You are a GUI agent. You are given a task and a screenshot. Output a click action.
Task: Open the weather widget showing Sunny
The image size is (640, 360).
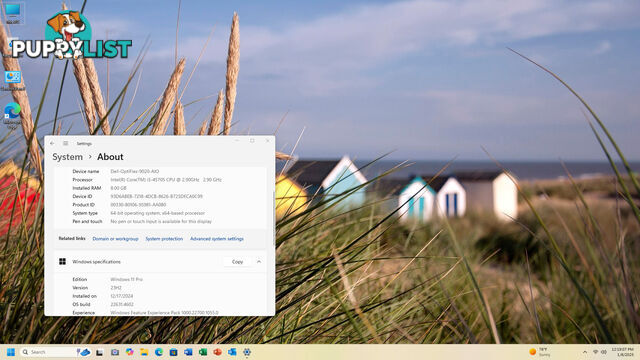pos(540,352)
